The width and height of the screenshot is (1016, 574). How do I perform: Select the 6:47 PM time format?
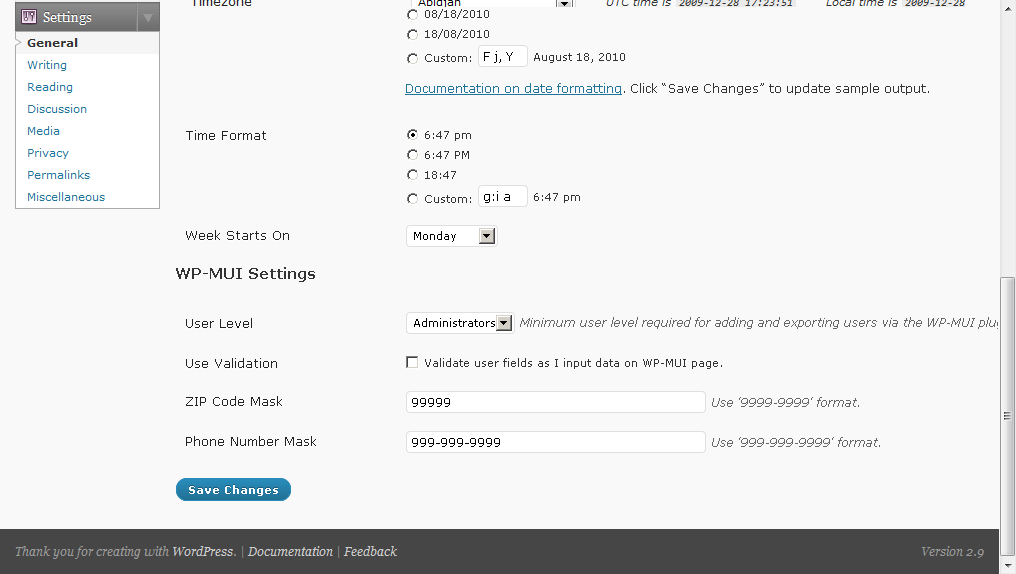[x=412, y=155]
